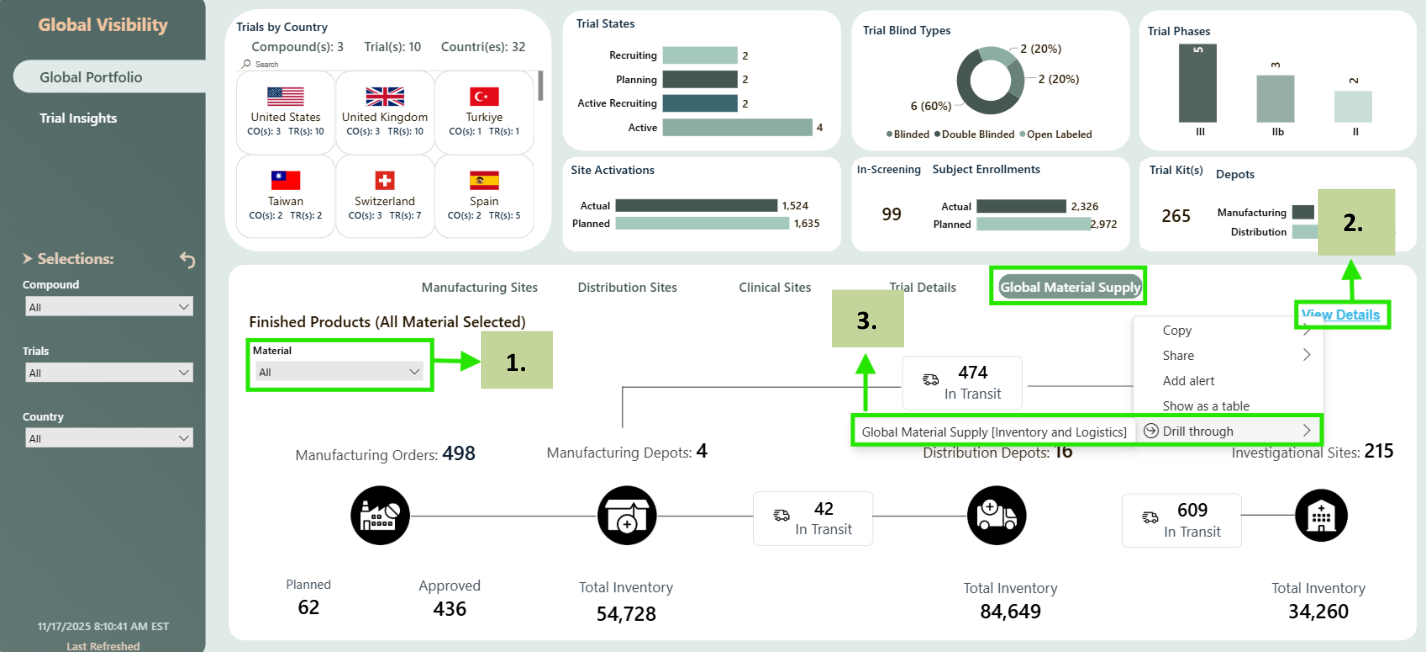This screenshot has width=1426, height=652.
Task: Click the Manufacturing Depots warehouse icon
Action: pos(627,516)
